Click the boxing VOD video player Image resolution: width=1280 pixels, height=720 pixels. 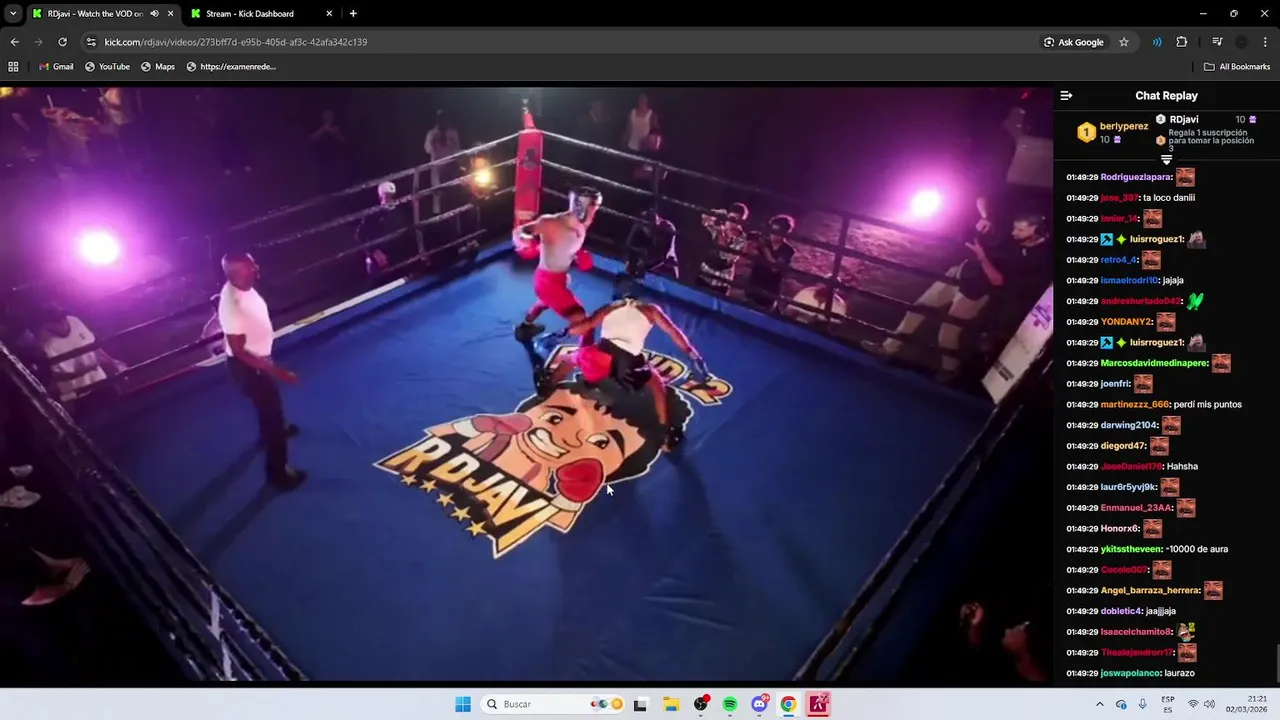526,384
